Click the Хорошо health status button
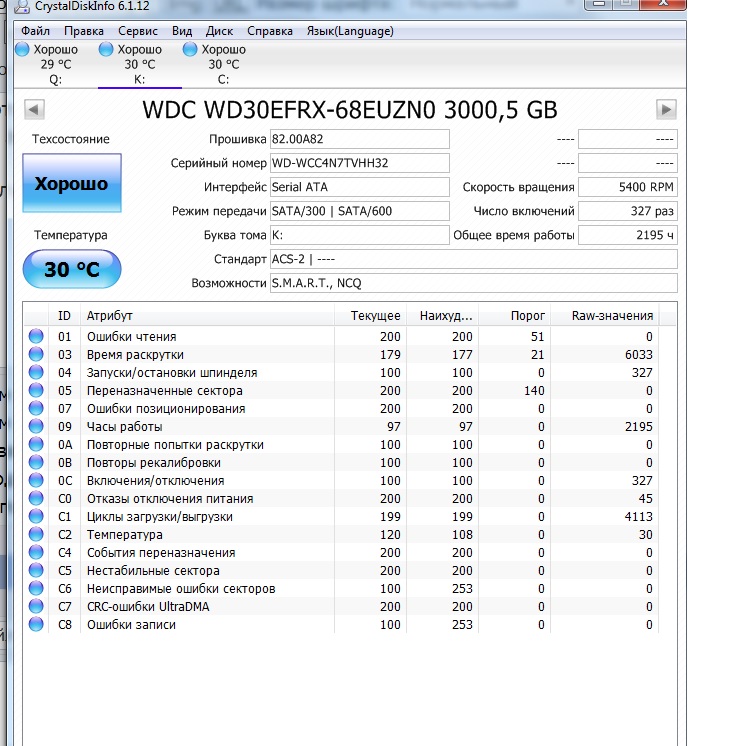 pos(72,183)
